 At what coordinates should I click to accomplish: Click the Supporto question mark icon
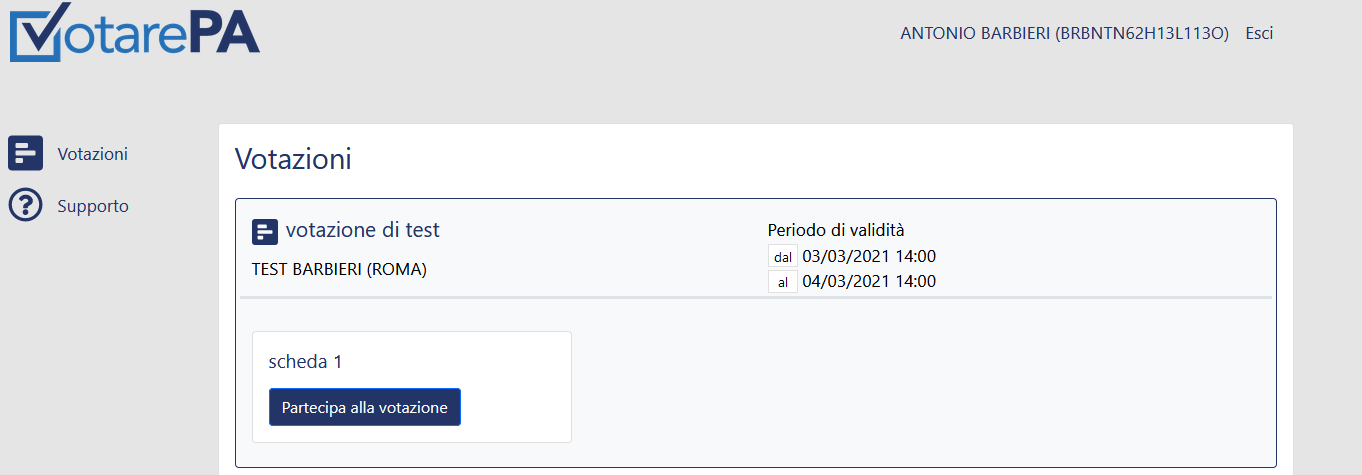click(25, 205)
